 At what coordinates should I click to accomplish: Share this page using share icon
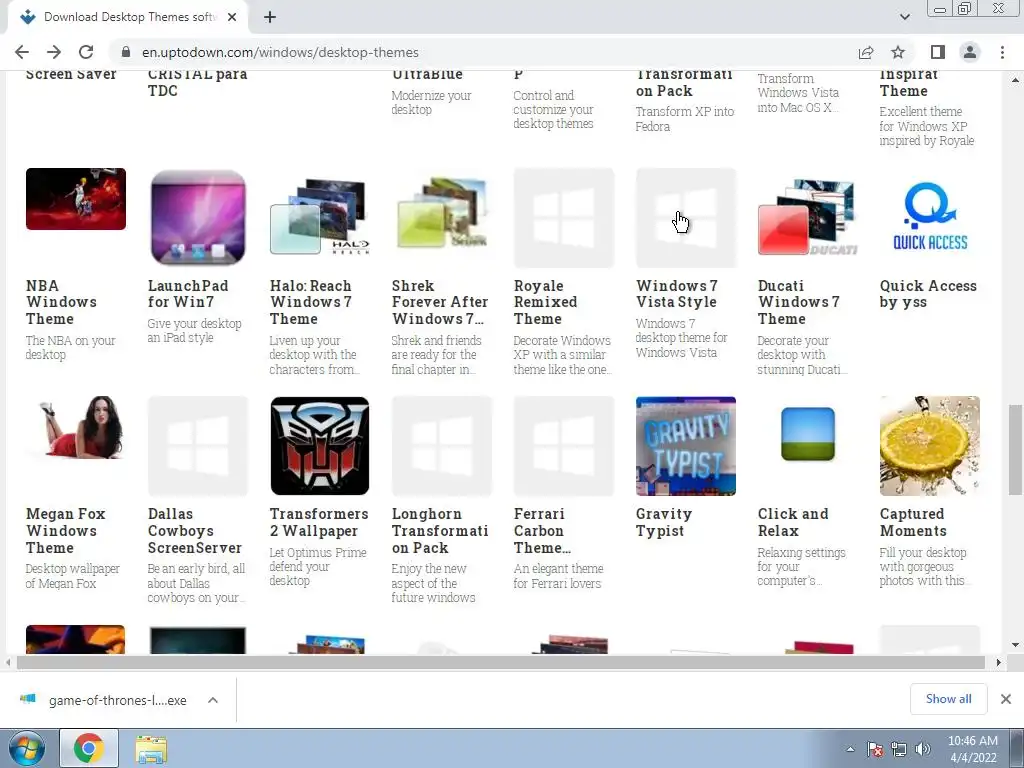point(866,52)
